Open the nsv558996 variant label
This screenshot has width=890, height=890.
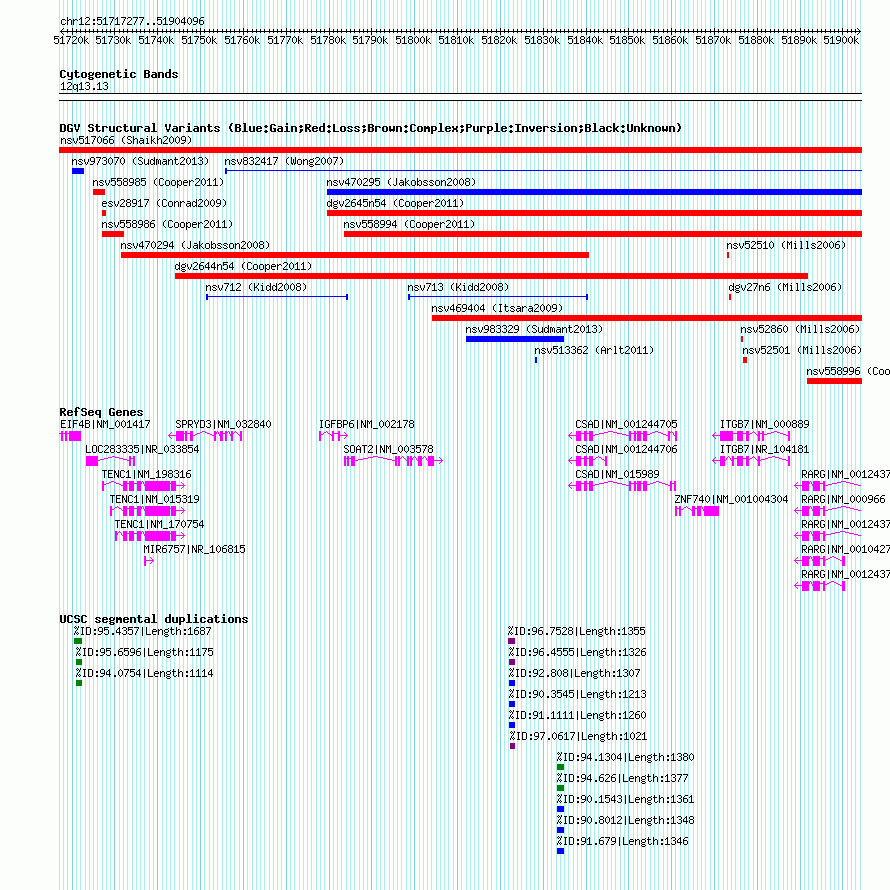(x=848, y=371)
